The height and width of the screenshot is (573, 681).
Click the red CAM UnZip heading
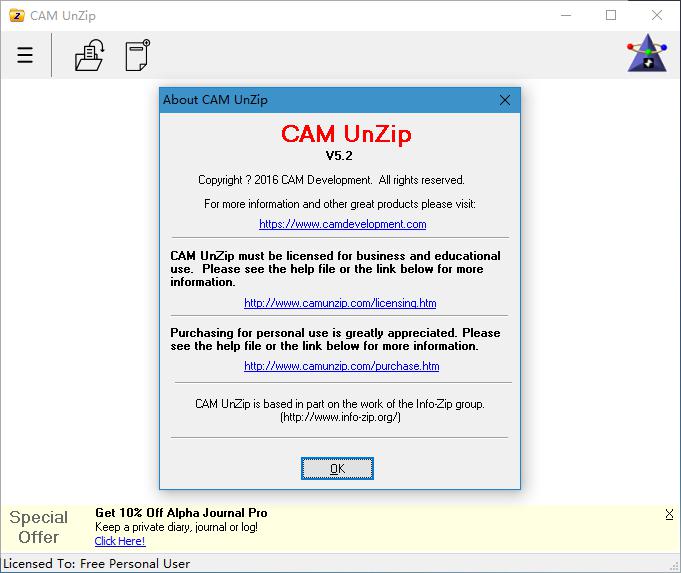point(346,133)
